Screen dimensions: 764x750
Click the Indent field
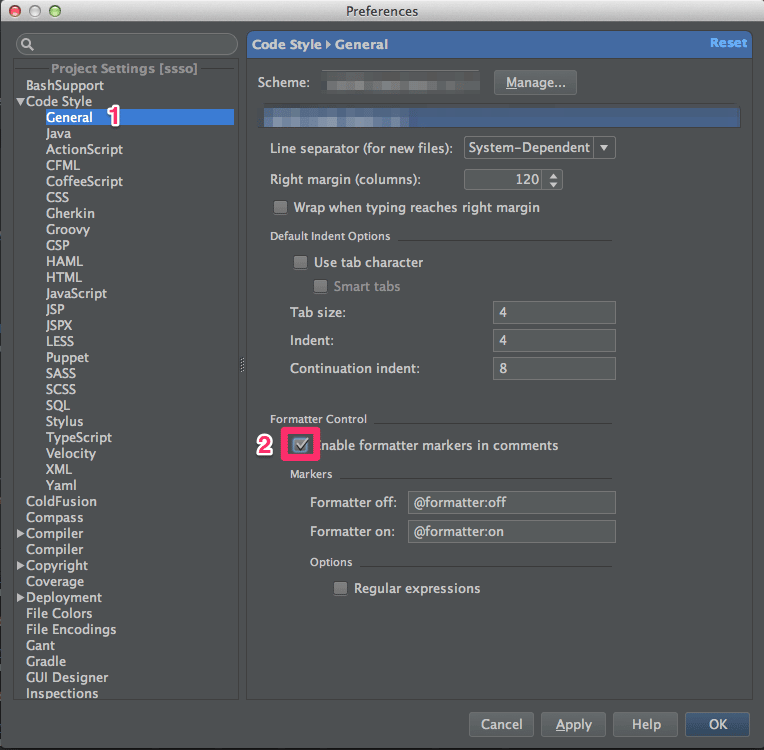554,340
